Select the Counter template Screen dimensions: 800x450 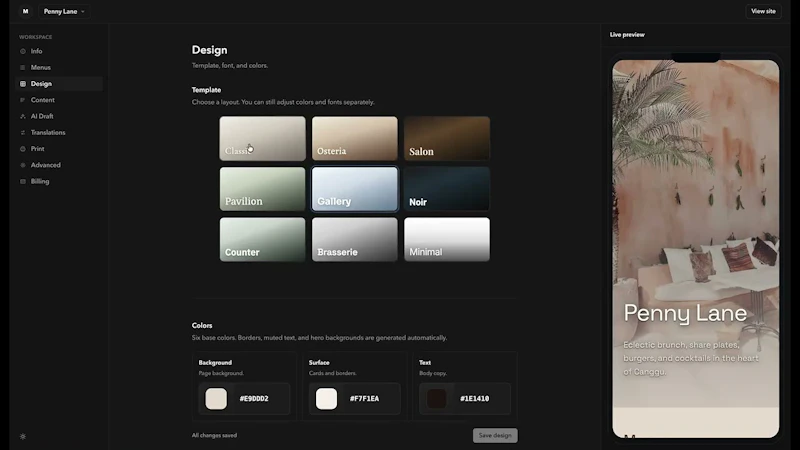pyautogui.click(x=262, y=239)
